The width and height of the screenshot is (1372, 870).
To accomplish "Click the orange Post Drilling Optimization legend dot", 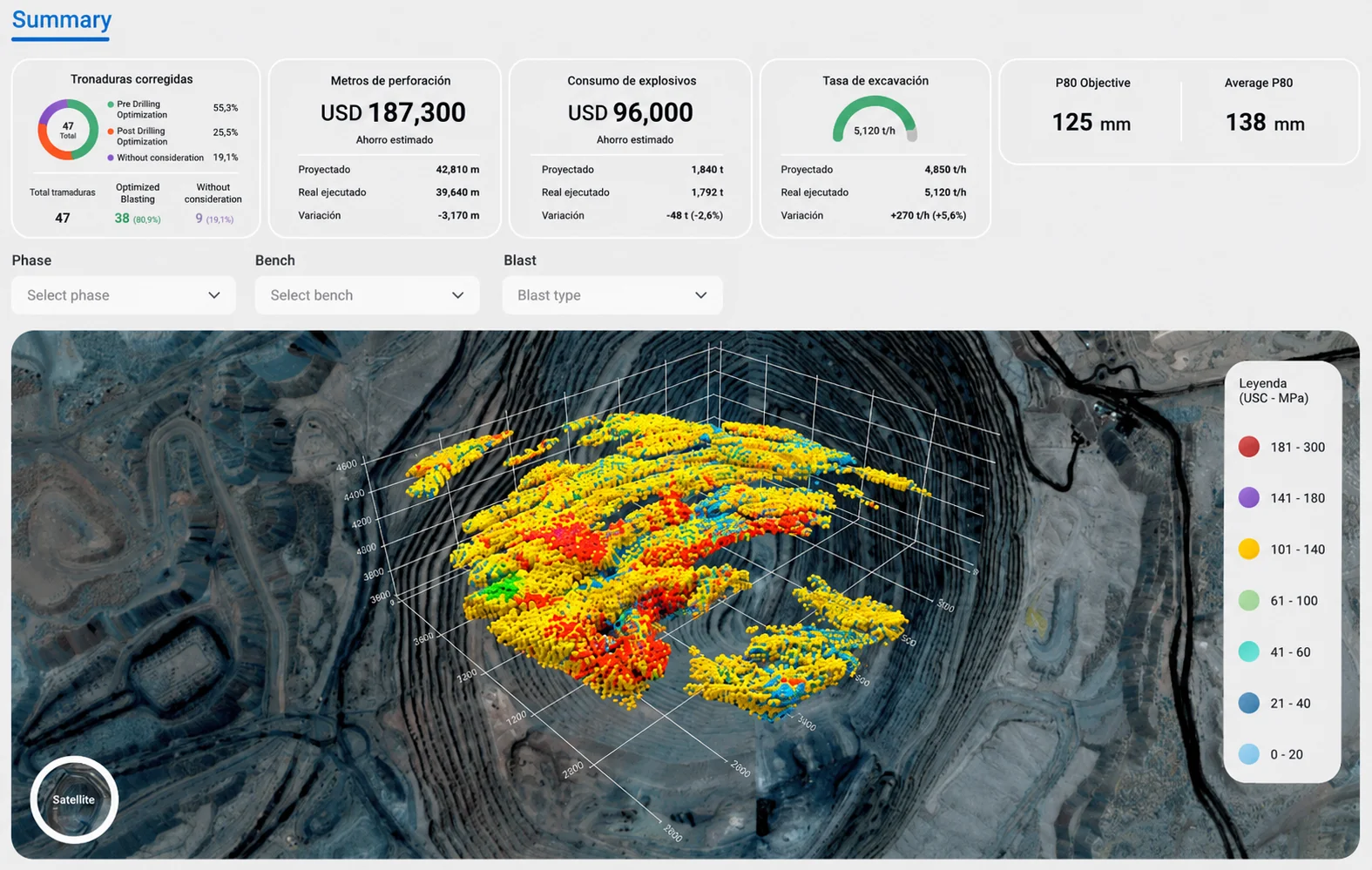I will [x=111, y=132].
